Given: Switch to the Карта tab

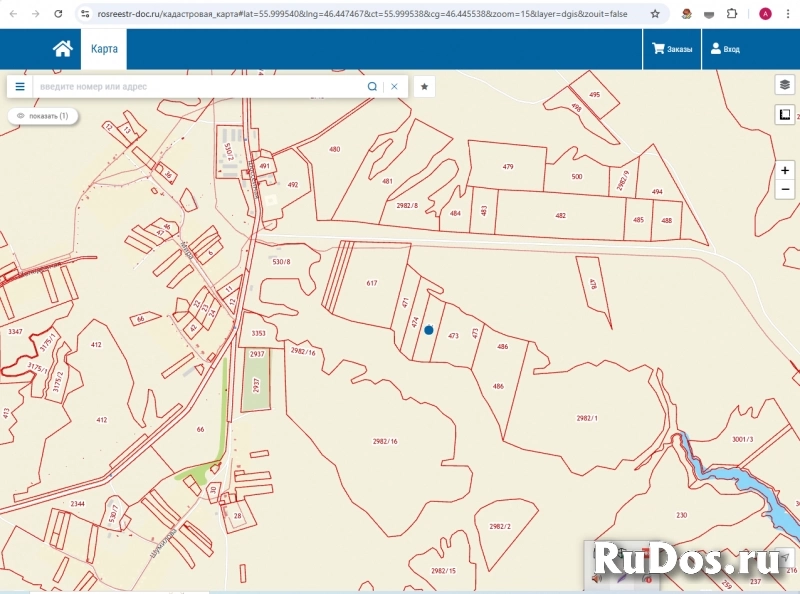Looking at the screenshot, I should pyautogui.click(x=104, y=49).
